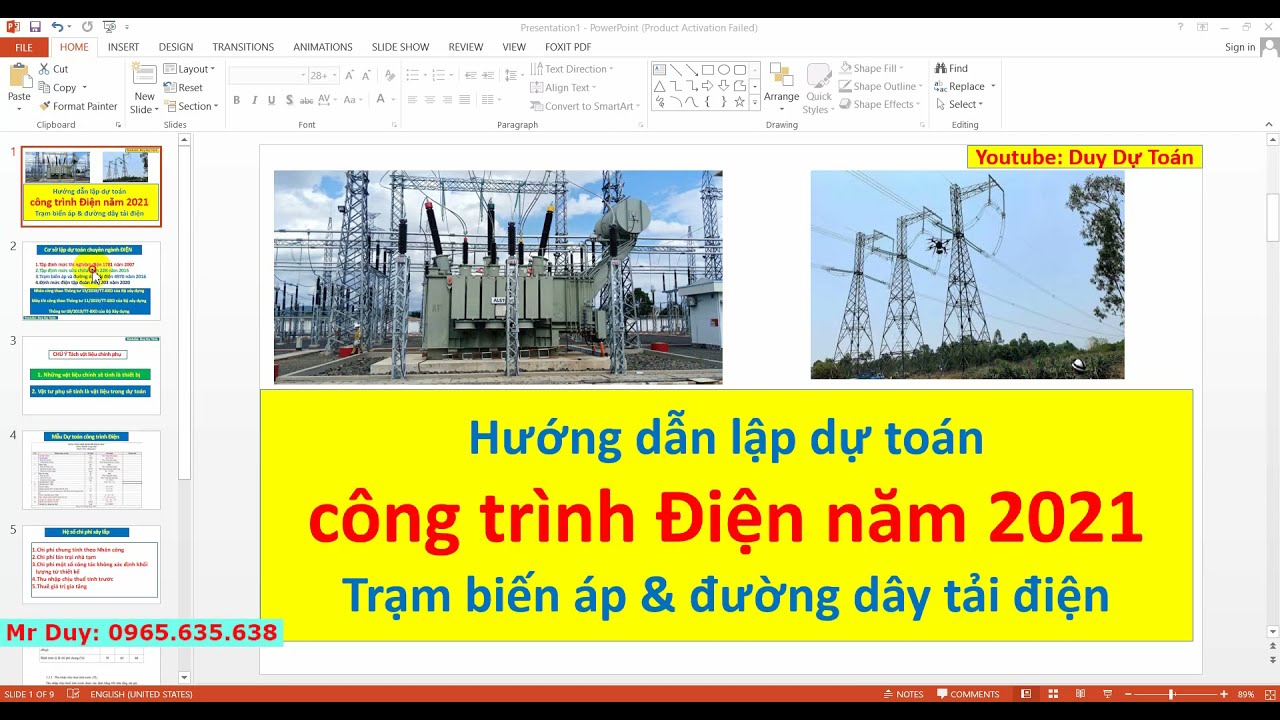
Task: Open the Select dropdown in Editing
Action: 959,104
